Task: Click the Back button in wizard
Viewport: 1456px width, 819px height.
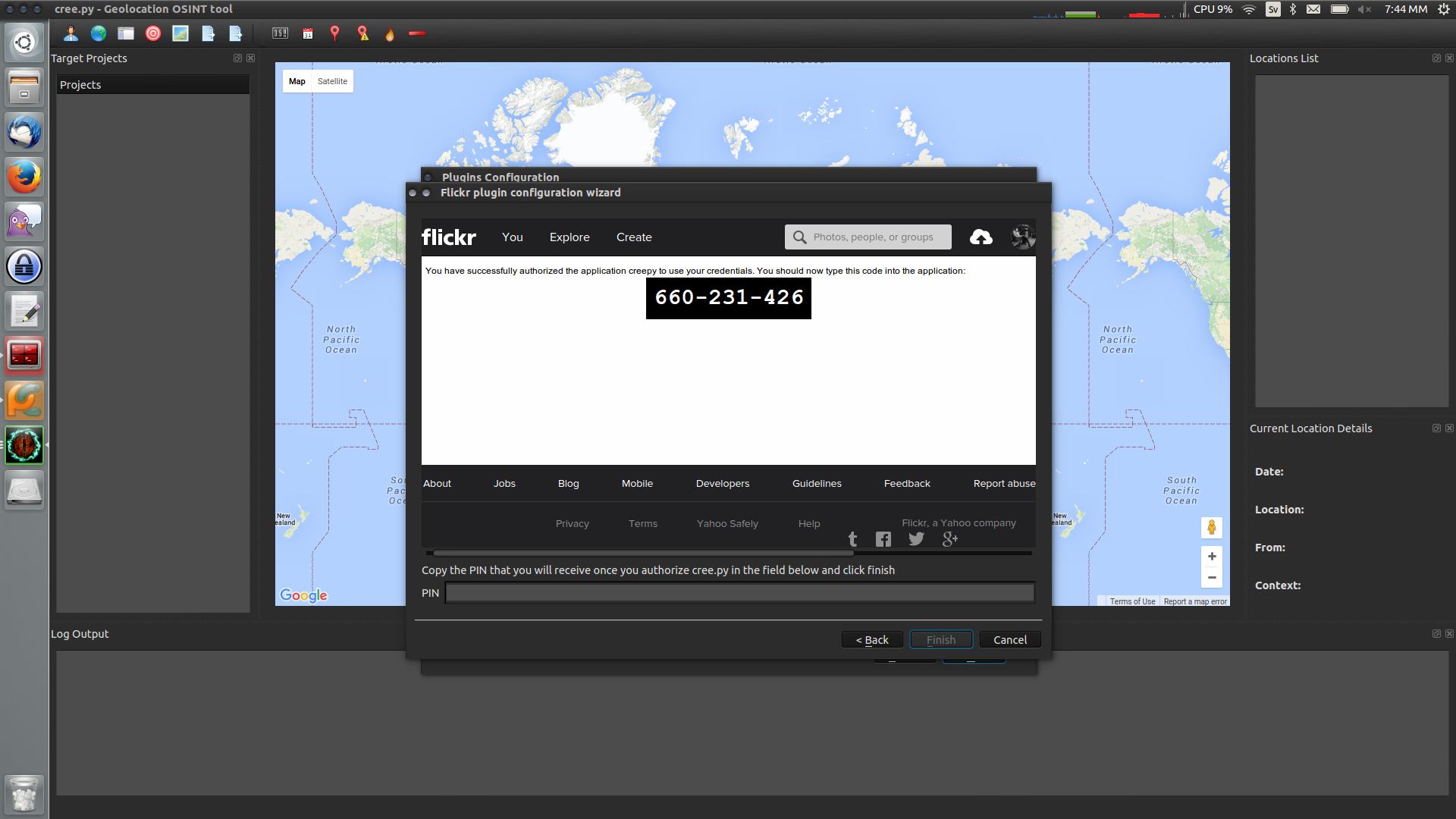Action: 872,640
